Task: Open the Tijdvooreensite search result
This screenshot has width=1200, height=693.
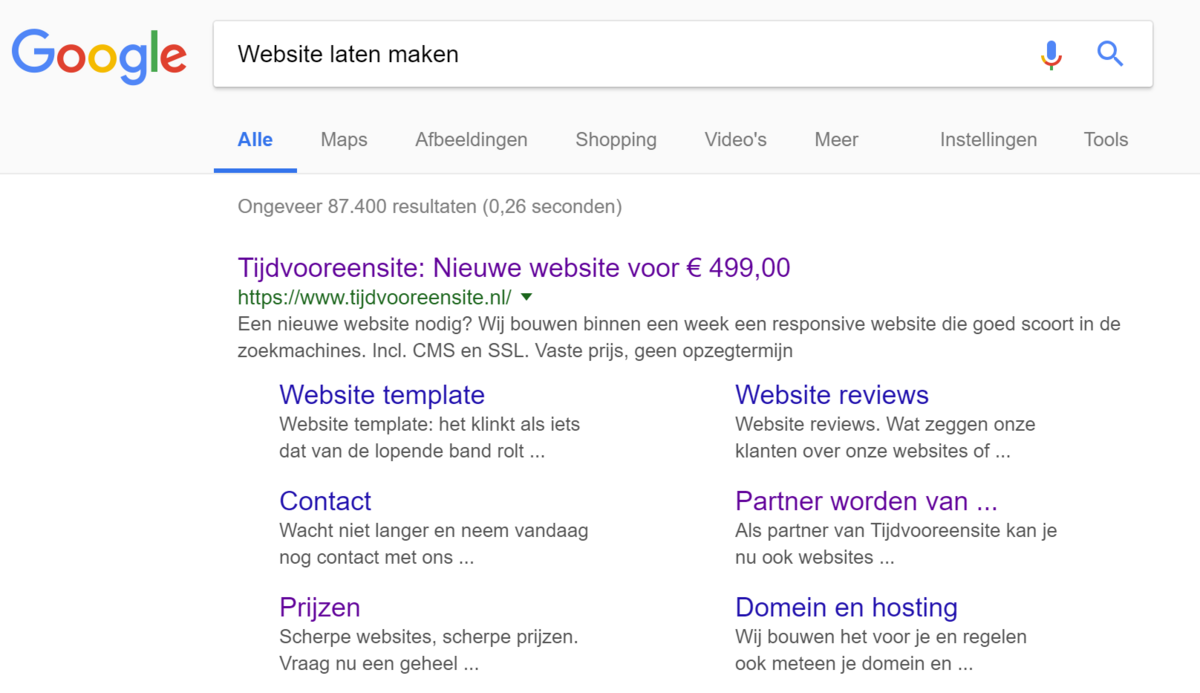Action: (513, 268)
